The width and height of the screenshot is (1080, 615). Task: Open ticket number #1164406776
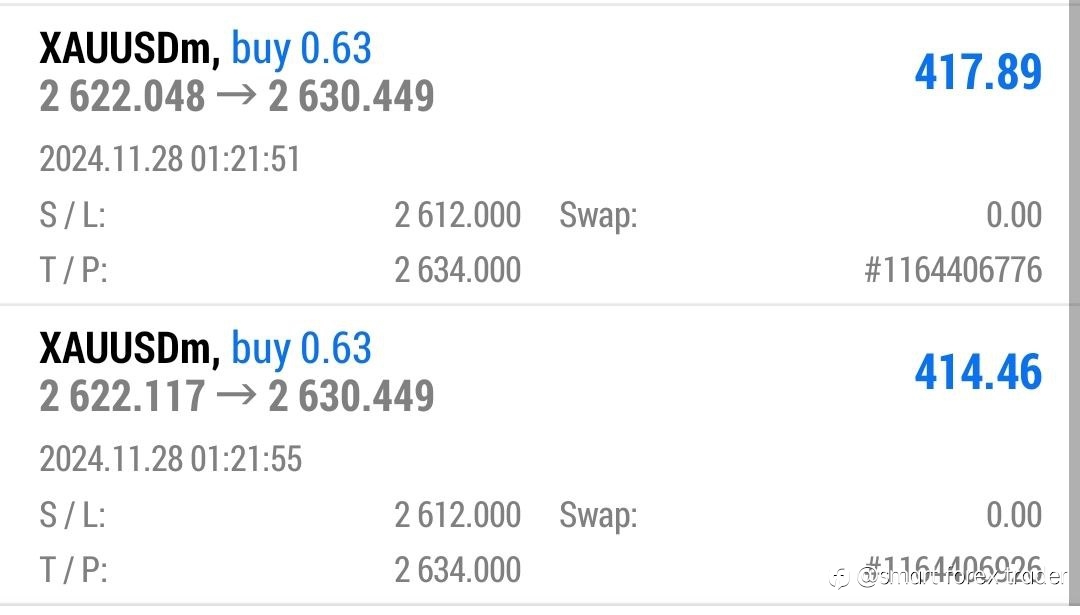click(x=953, y=270)
